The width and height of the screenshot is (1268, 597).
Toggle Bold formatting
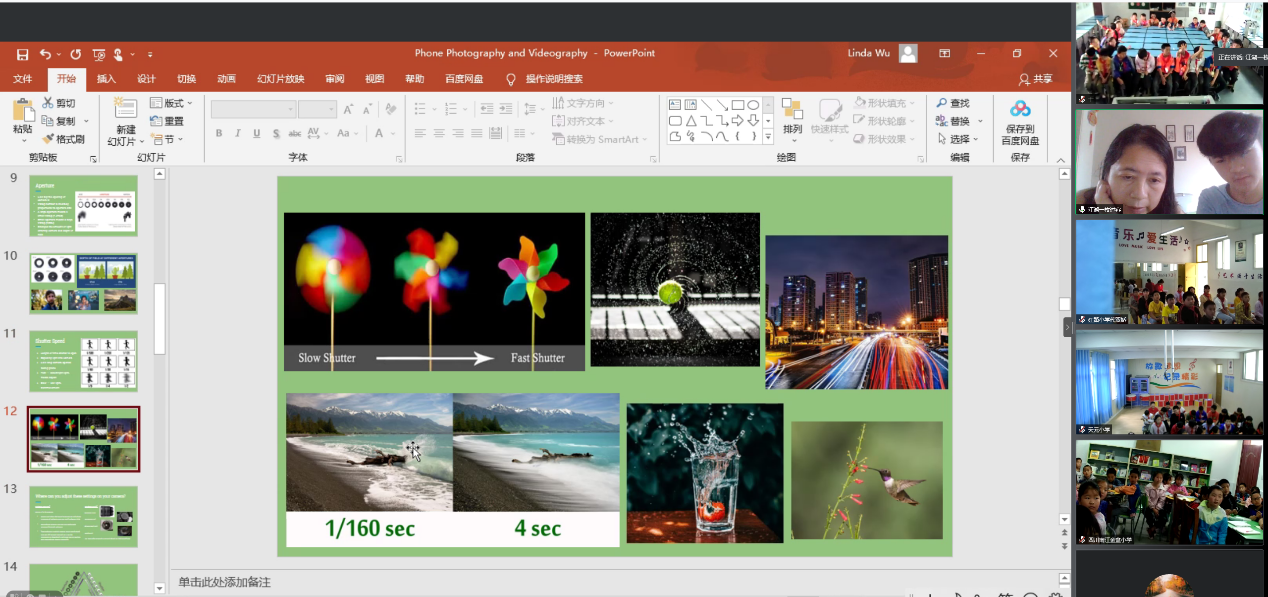point(219,134)
